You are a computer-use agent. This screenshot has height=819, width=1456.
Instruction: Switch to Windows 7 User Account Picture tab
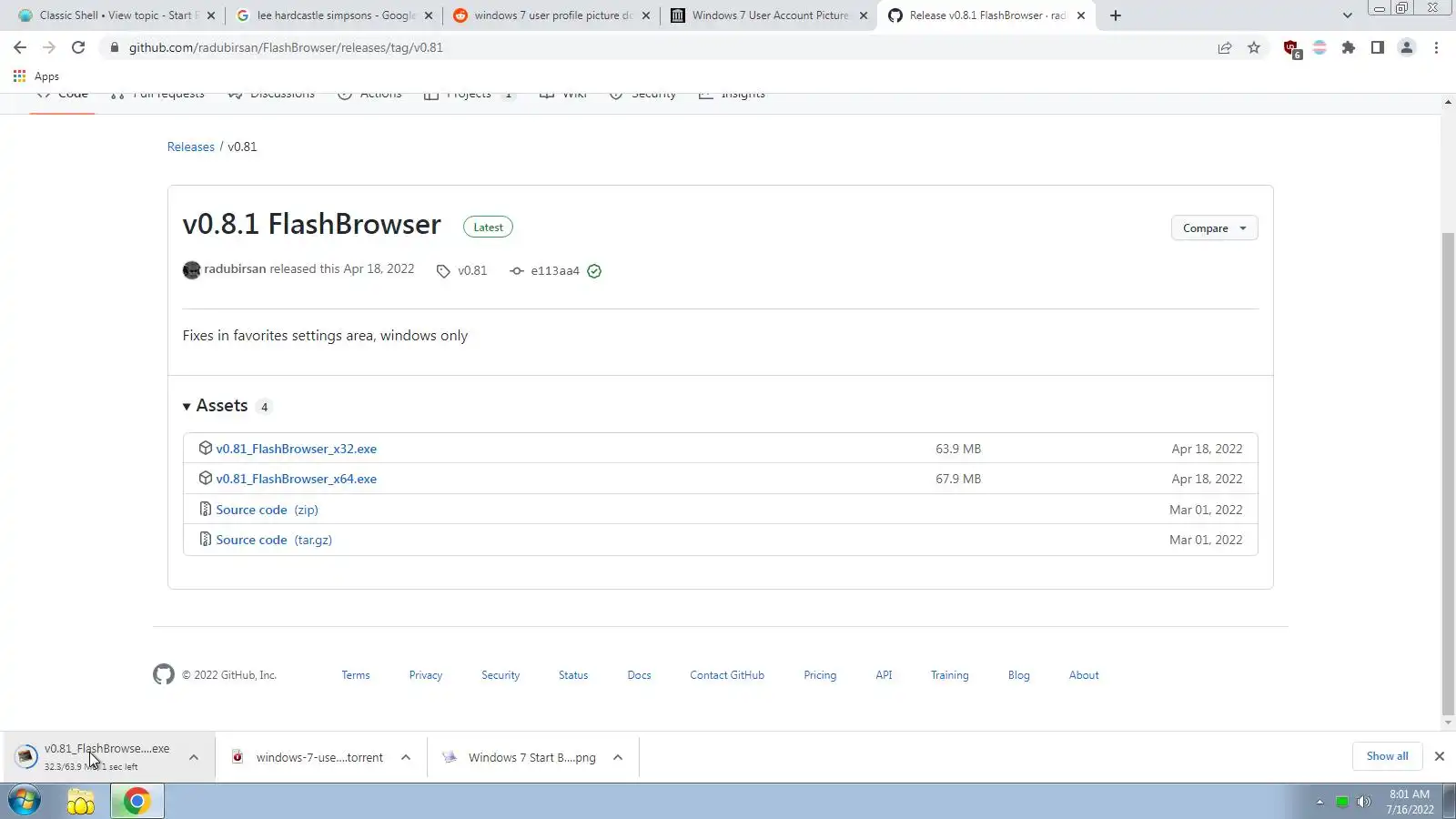(x=769, y=15)
